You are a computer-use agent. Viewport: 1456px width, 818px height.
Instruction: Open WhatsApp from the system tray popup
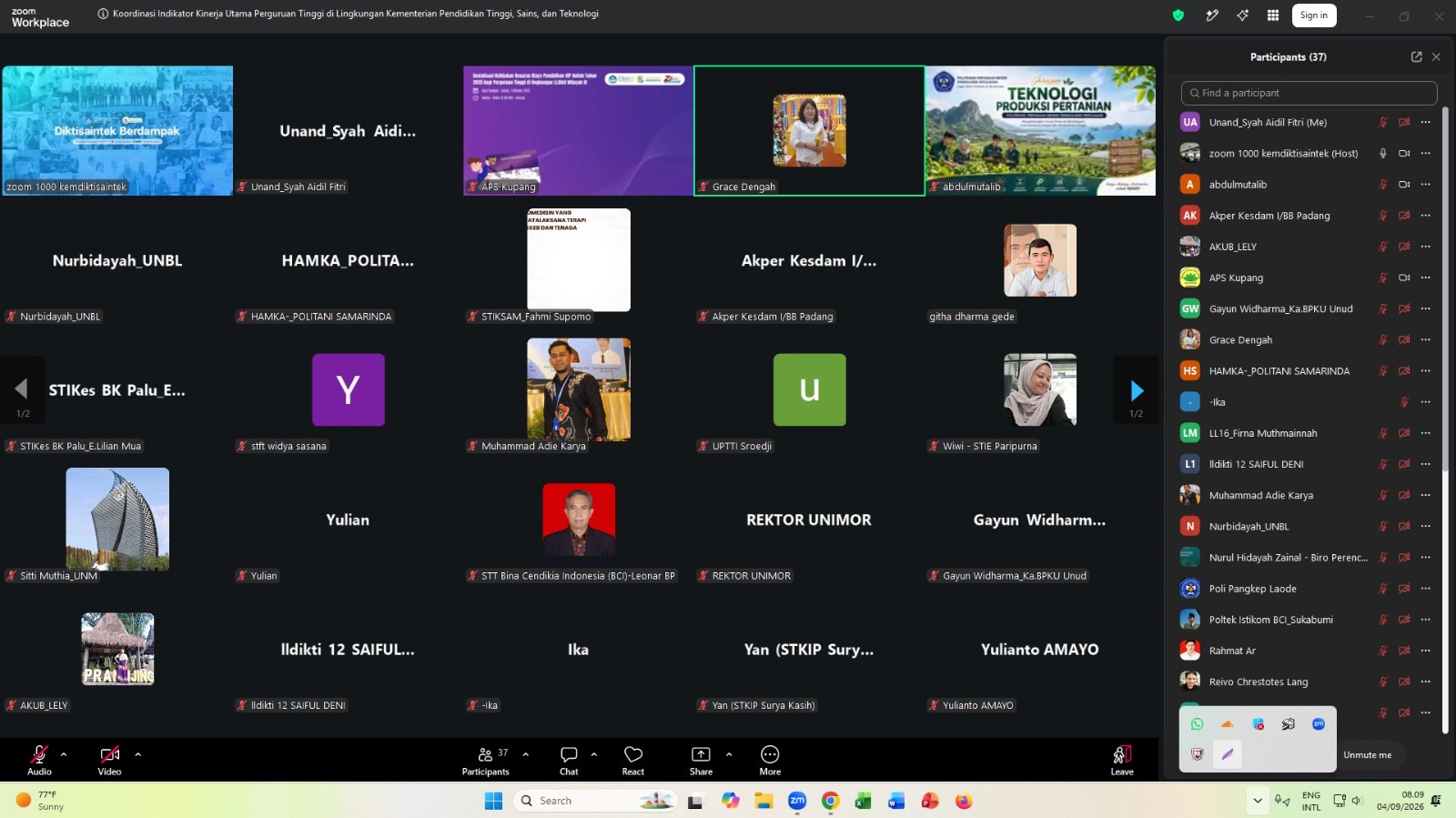[1197, 724]
